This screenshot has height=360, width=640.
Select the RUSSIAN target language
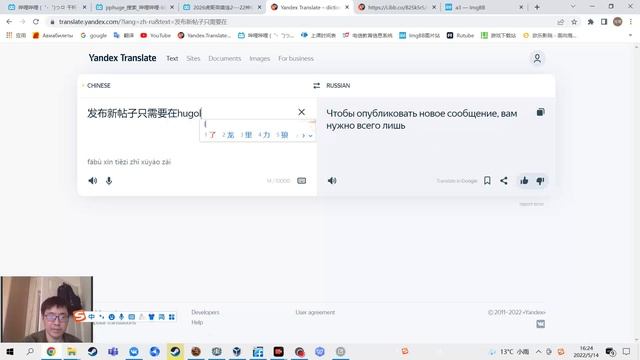tap(338, 85)
